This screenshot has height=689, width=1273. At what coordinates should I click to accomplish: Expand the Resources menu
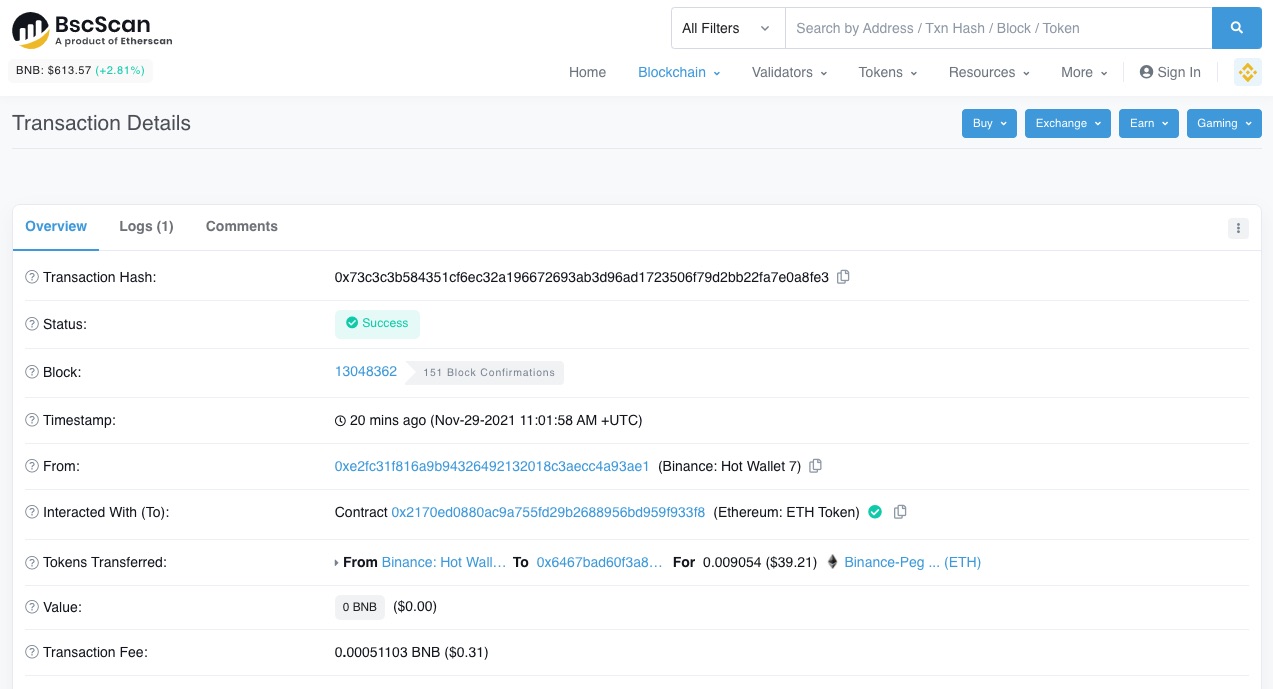pyautogui.click(x=989, y=72)
